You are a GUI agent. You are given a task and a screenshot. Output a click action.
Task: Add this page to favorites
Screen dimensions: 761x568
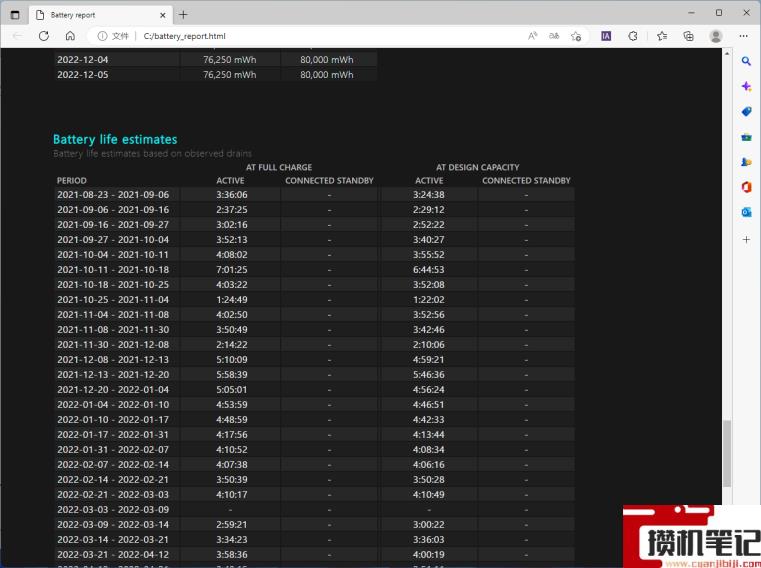point(576,36)
